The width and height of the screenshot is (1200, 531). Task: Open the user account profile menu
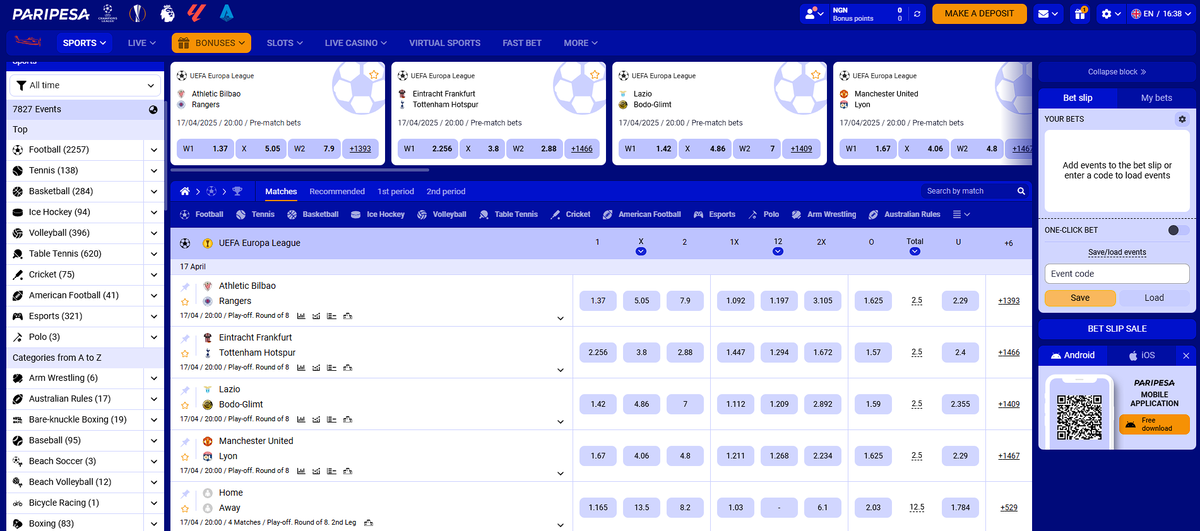pos(813,14)
